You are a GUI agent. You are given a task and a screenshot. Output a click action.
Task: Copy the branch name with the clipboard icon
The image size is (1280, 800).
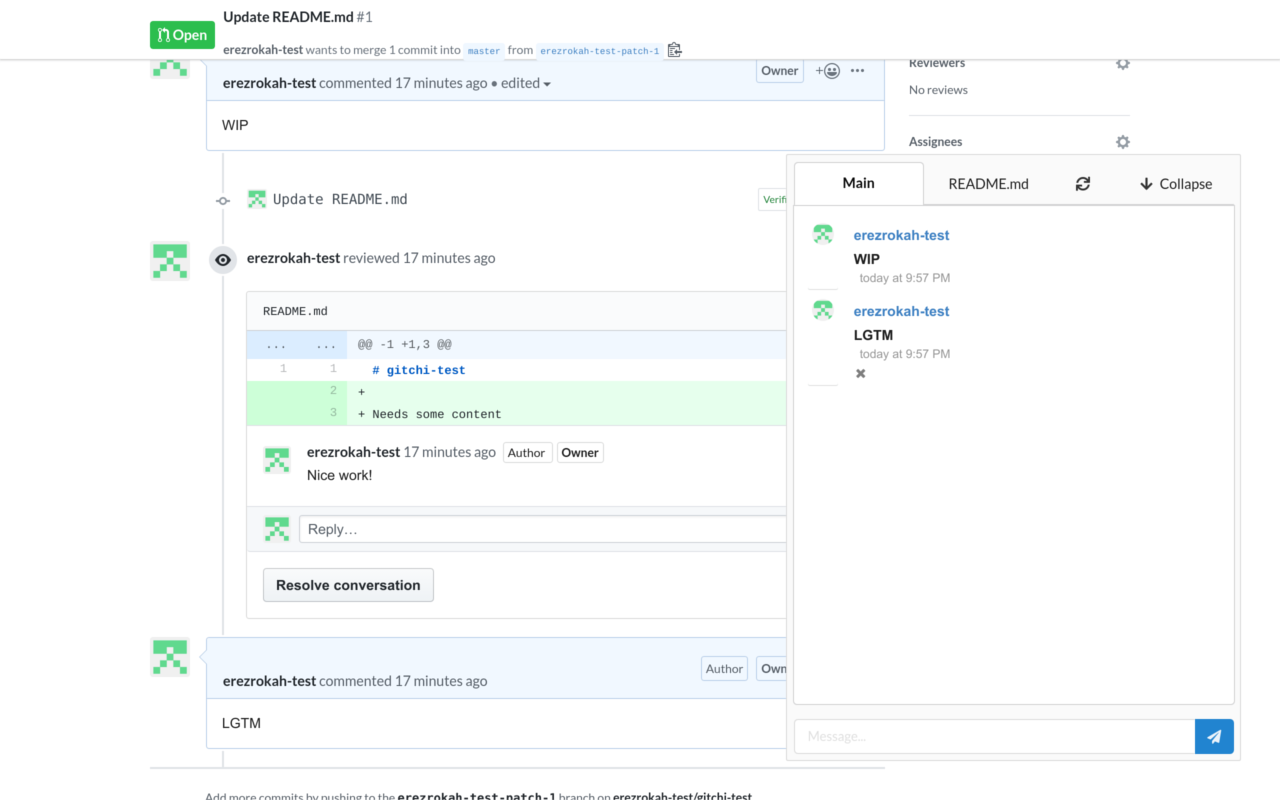coord(674,50)
